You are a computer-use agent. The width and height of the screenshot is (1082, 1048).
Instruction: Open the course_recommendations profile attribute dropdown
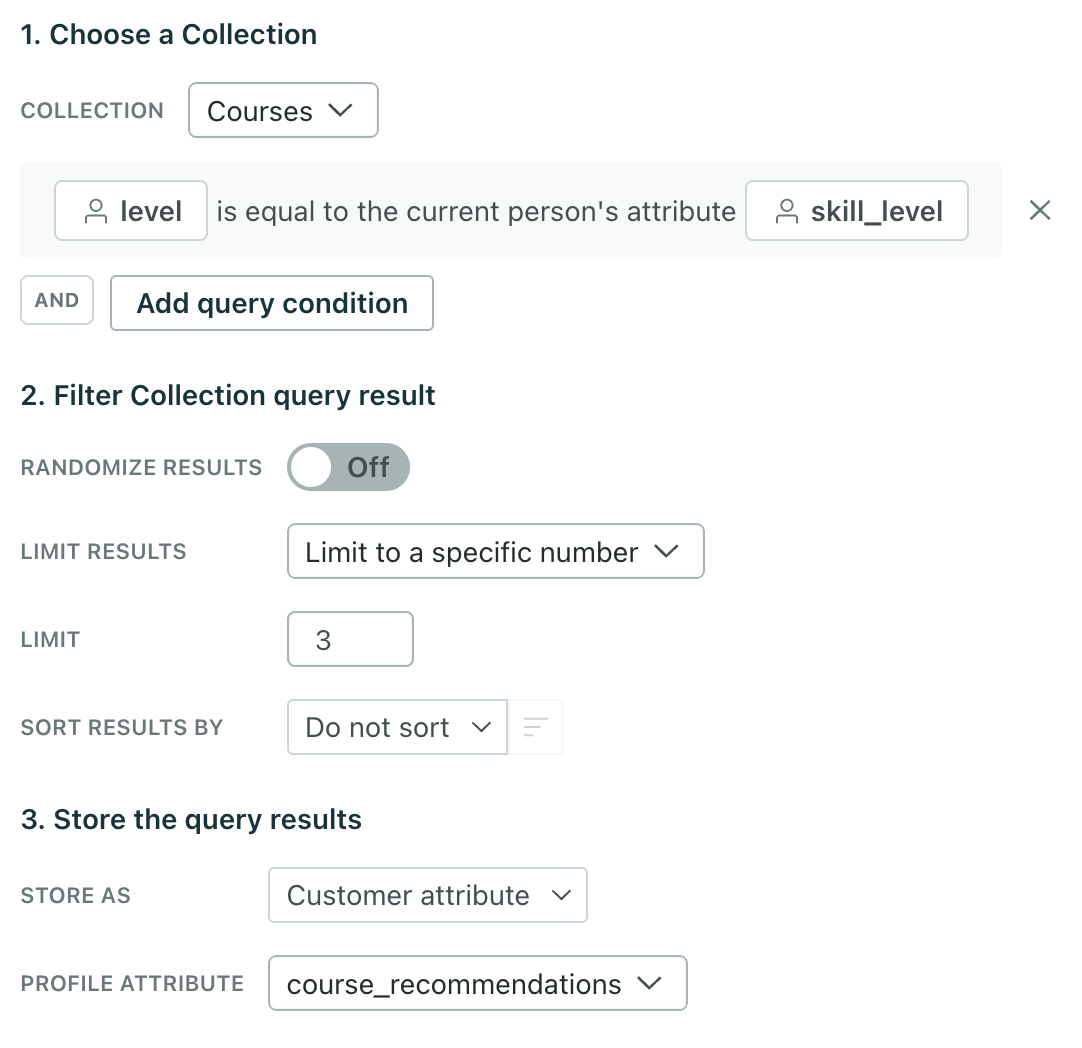click(x=477, y=983)
